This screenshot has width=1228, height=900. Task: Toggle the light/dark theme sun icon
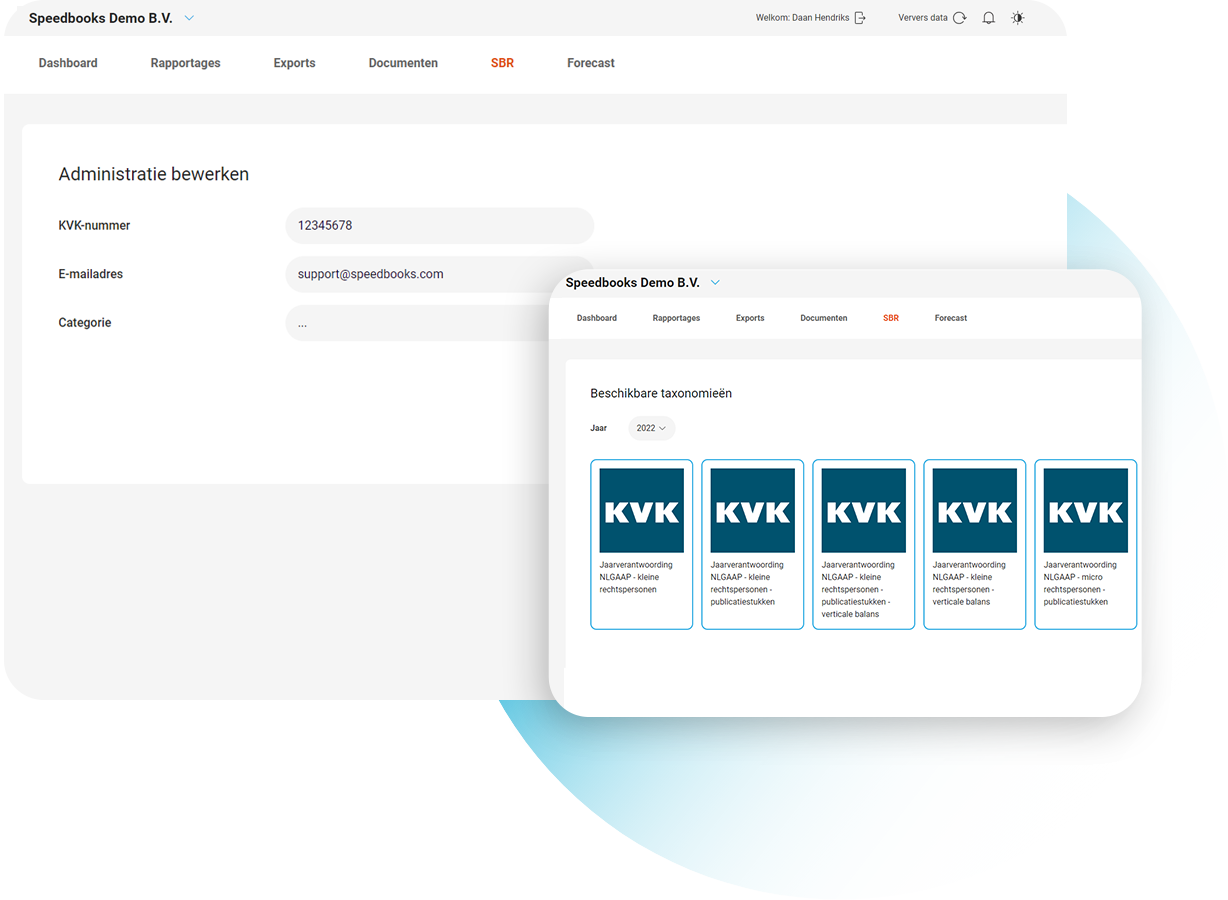1018,18
